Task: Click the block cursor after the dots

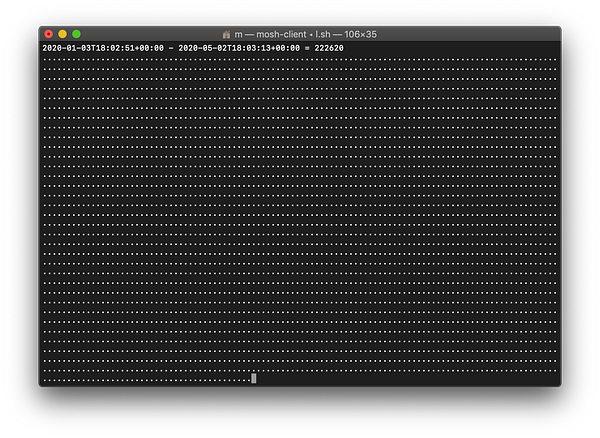Action: click(x=254, y=378)
